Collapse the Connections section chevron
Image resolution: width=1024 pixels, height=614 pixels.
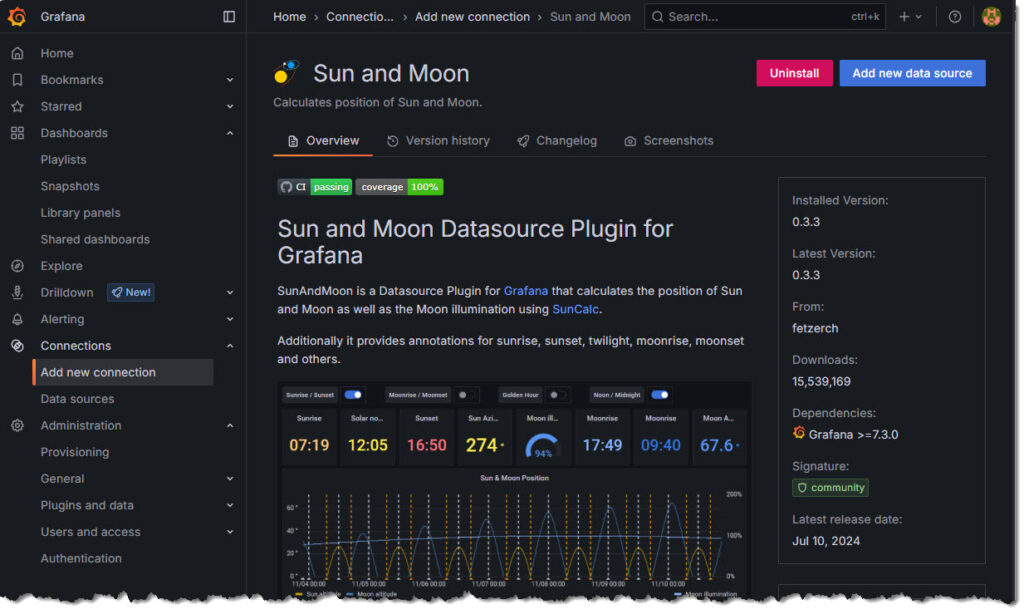[x=230, y=346]
